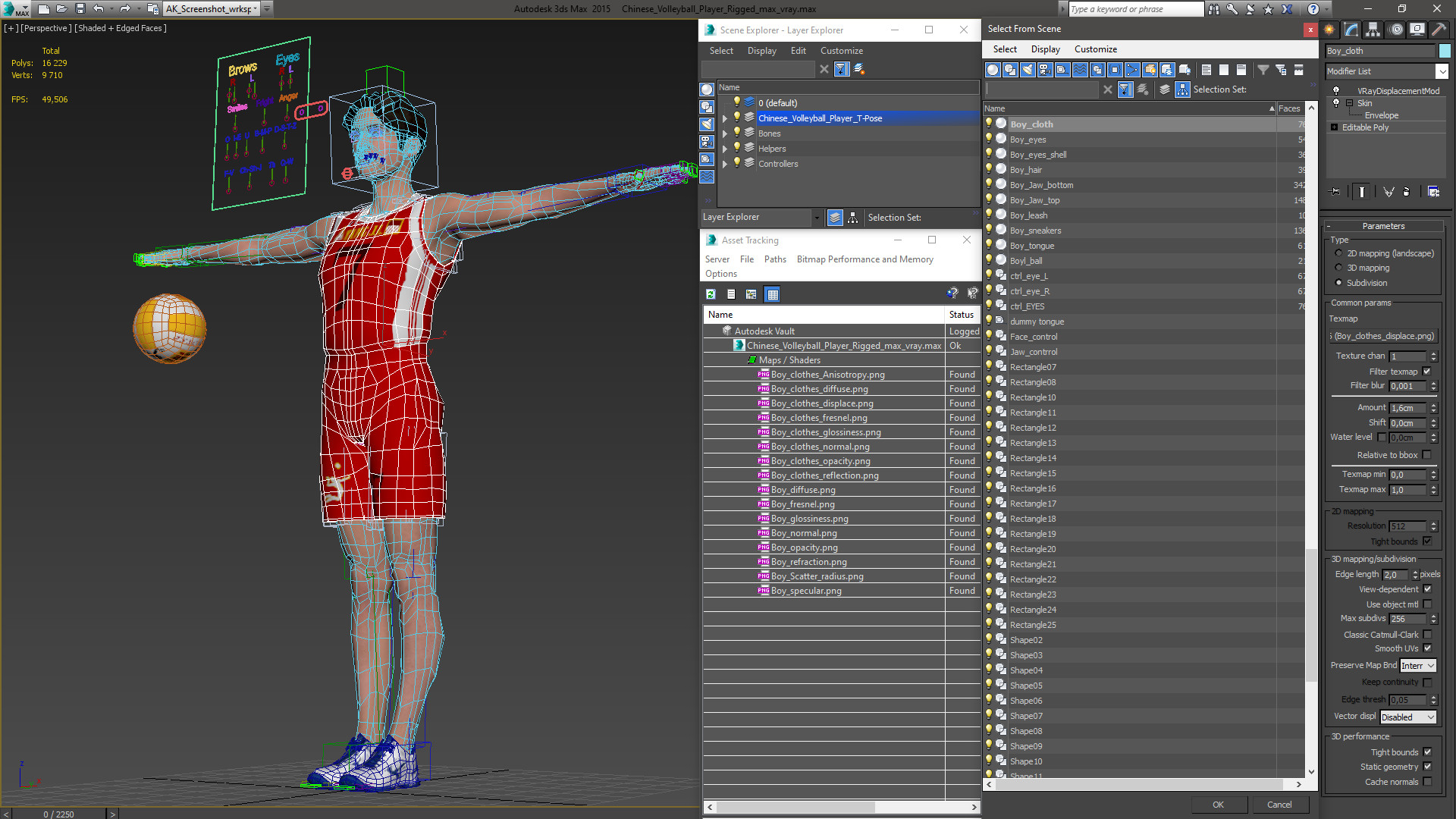
Task: Toggle View-dependent checkbox
Action: click(1427, 589)
